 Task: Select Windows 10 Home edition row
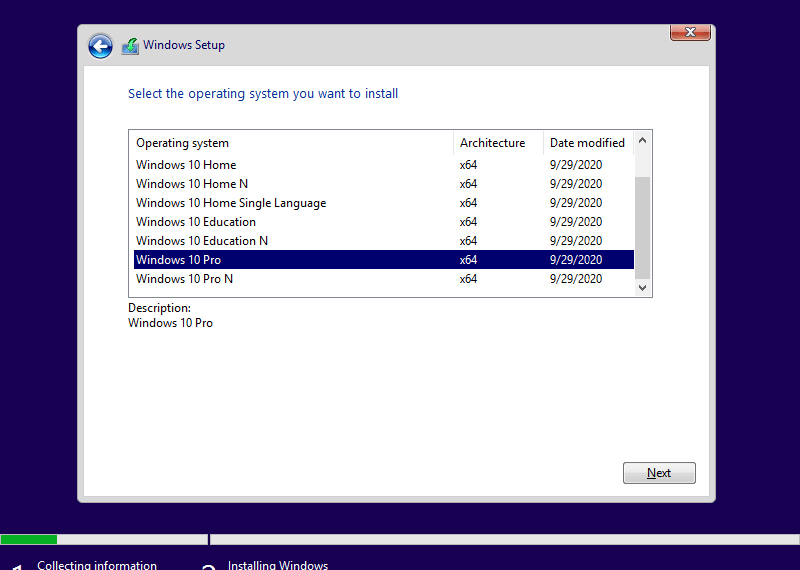384,165
